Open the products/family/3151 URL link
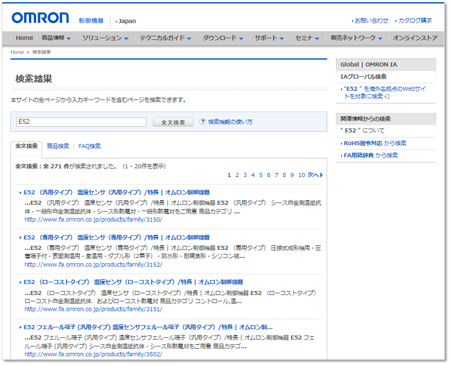This screenshot has height=365, width=450. 93,309
